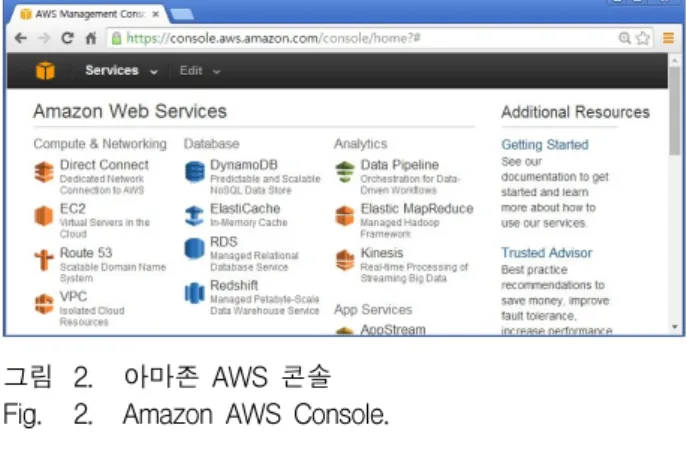The image size is (687, 458).
Task: Click the Compute & Networking heading
Action: click(100, 144)
